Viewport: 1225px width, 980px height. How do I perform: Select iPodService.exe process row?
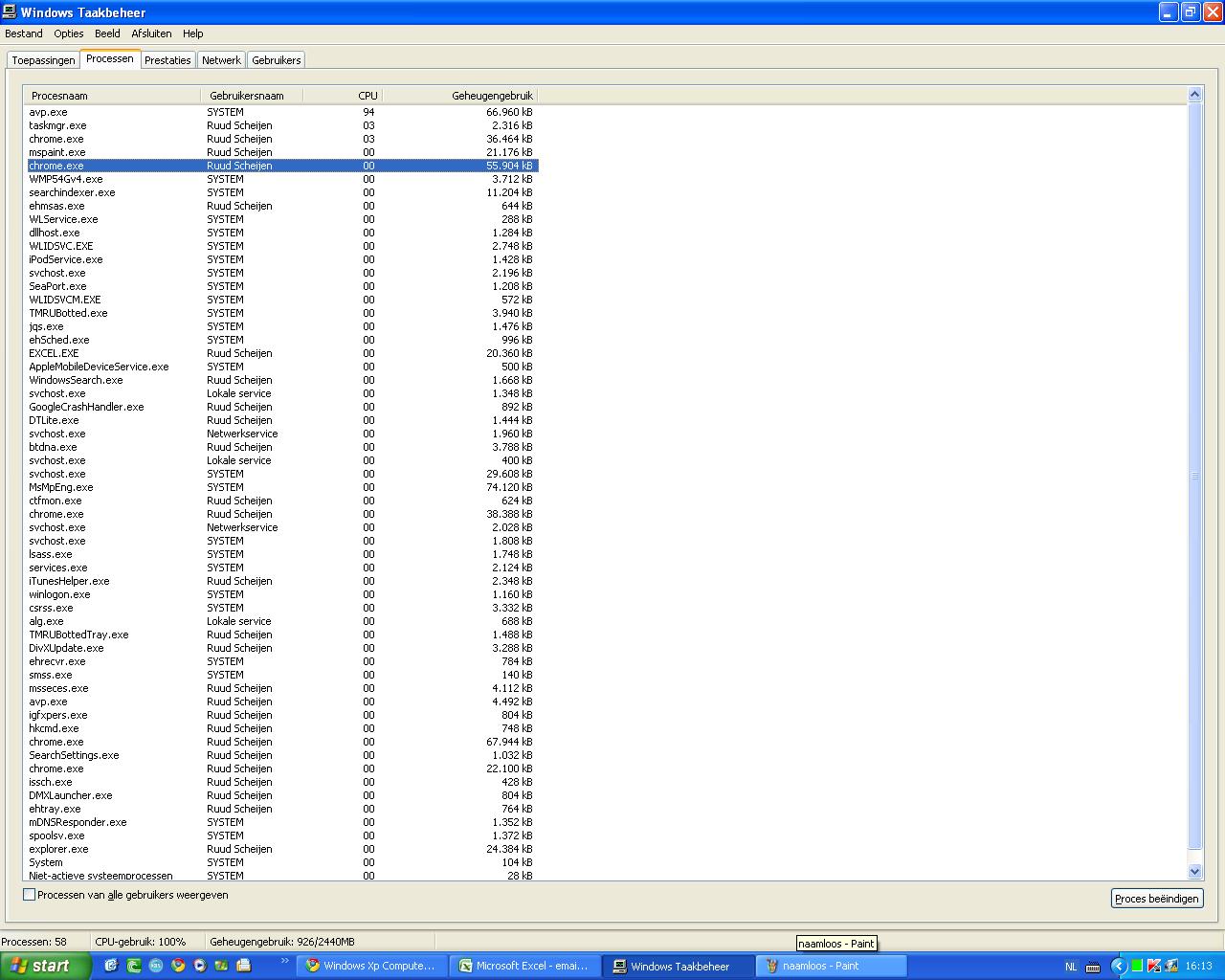(282, 259)
